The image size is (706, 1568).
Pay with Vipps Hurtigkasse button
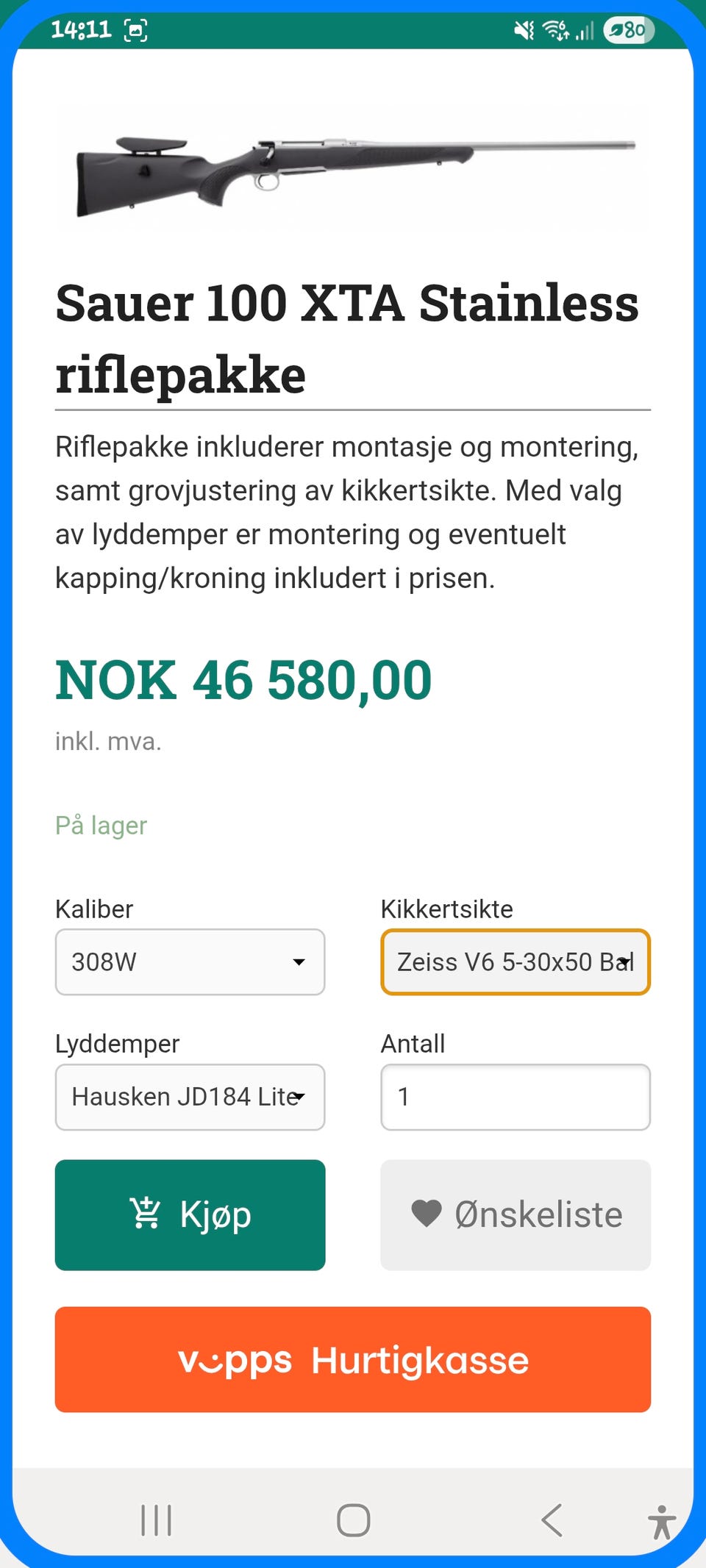[353, 1359]
